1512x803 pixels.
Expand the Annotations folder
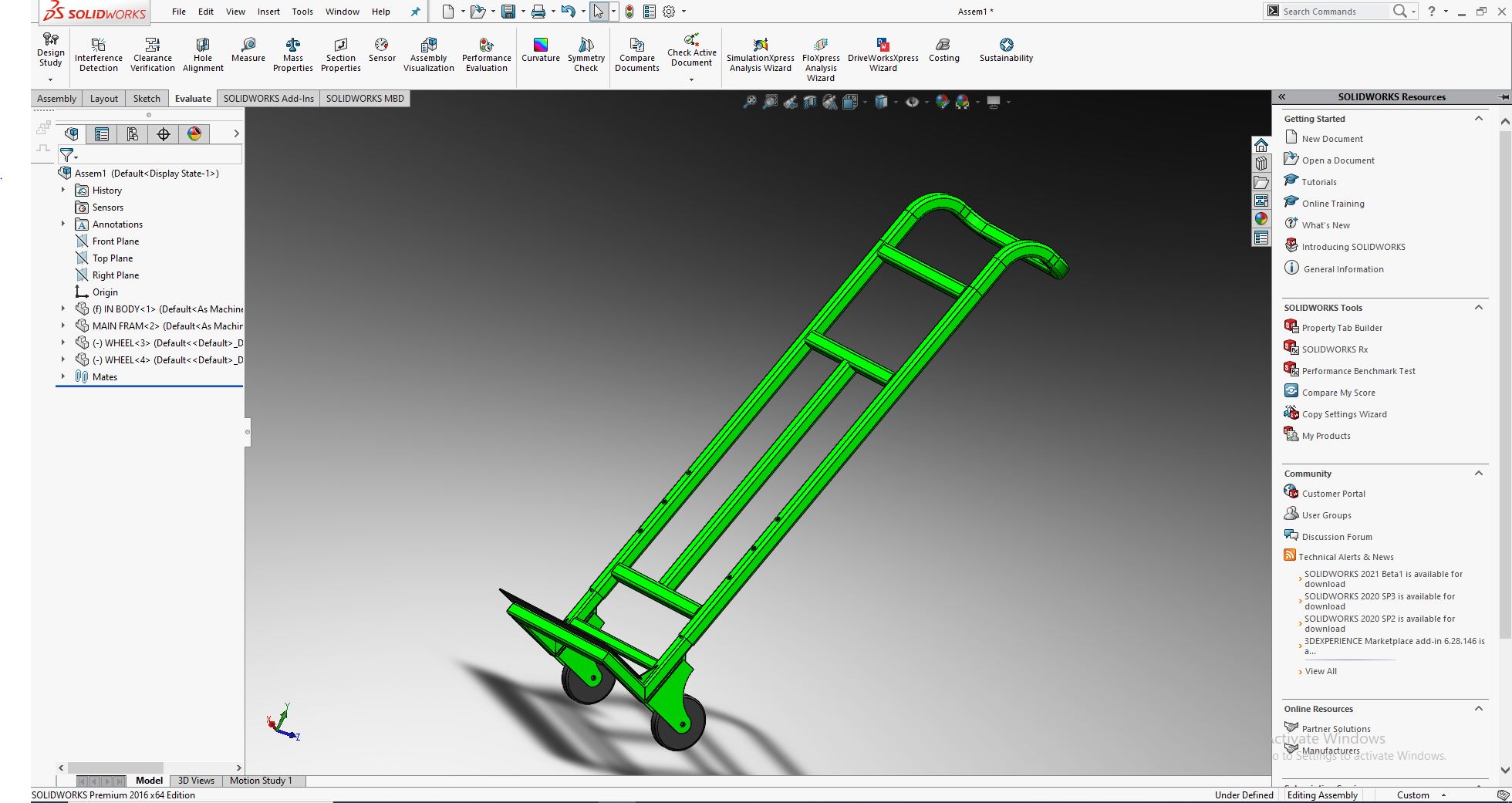pyautogui.click(x=63, y=224)
